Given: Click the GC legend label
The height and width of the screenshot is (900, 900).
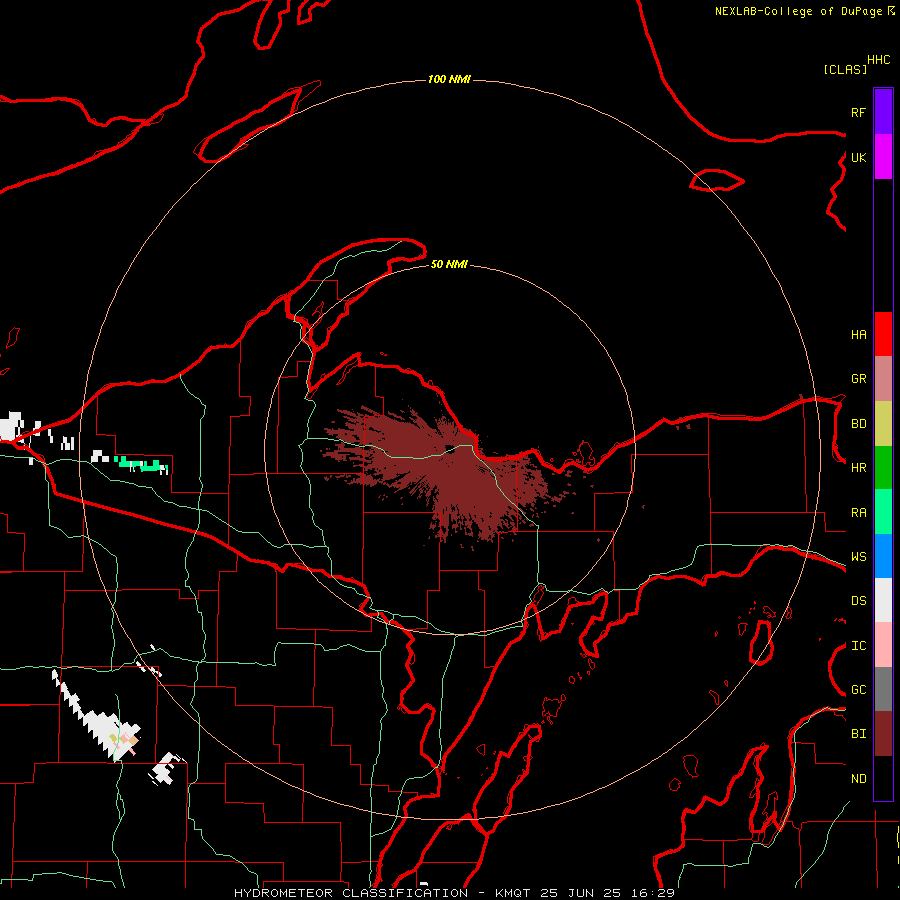Looking at the screenshot, I should [x=858, y=690].
